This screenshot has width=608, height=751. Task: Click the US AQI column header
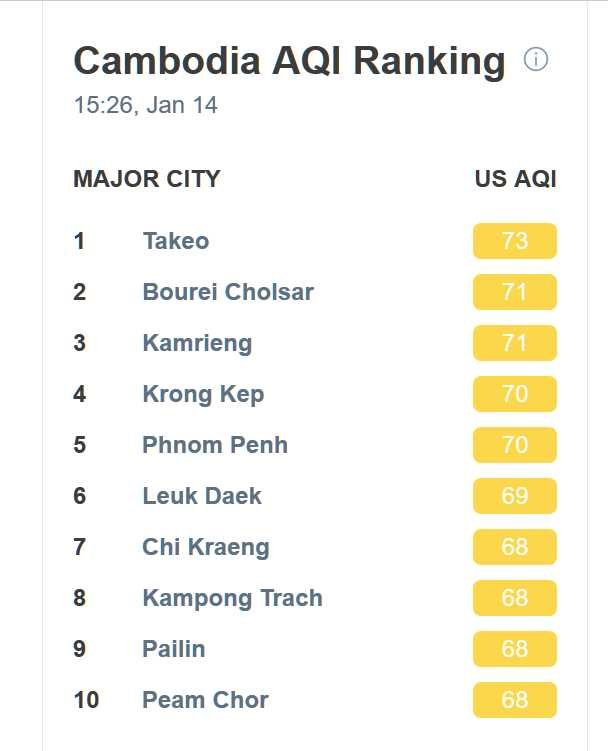point(516,179)
